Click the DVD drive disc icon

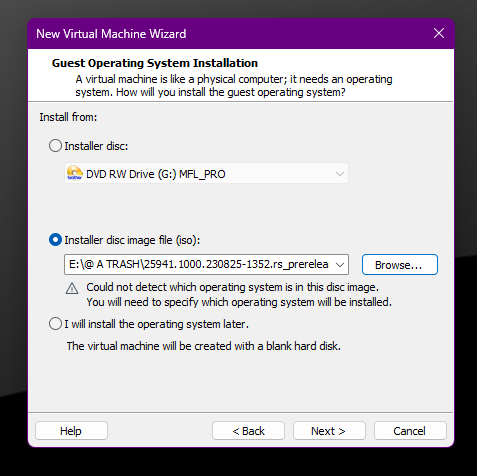tap(75, 173)
